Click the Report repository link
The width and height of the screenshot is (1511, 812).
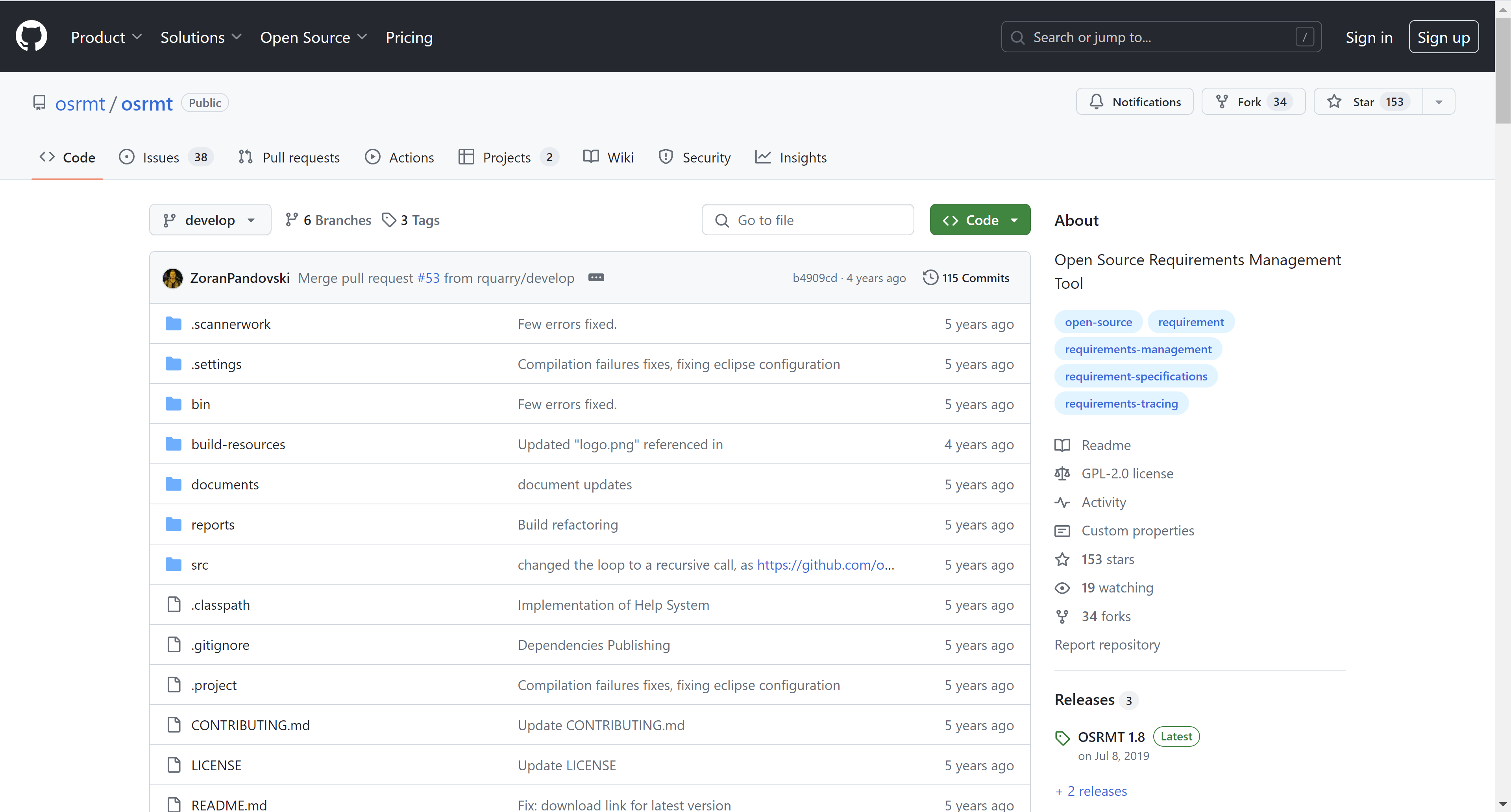pos(1107,644)
